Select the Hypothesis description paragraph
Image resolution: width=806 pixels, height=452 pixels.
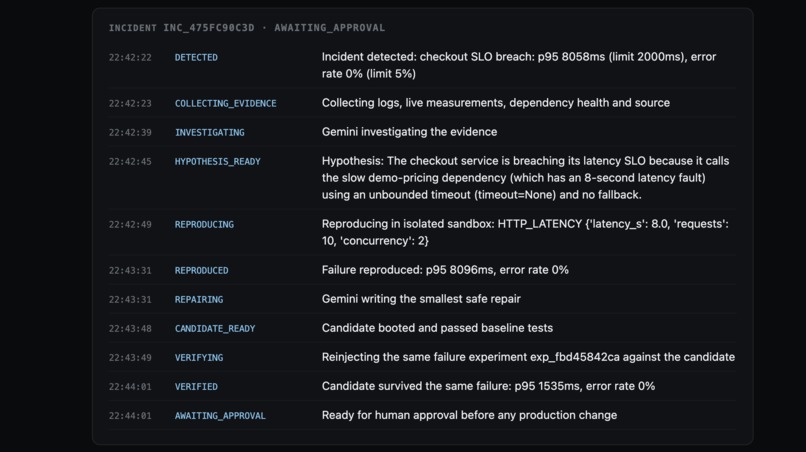coord(525,178)
